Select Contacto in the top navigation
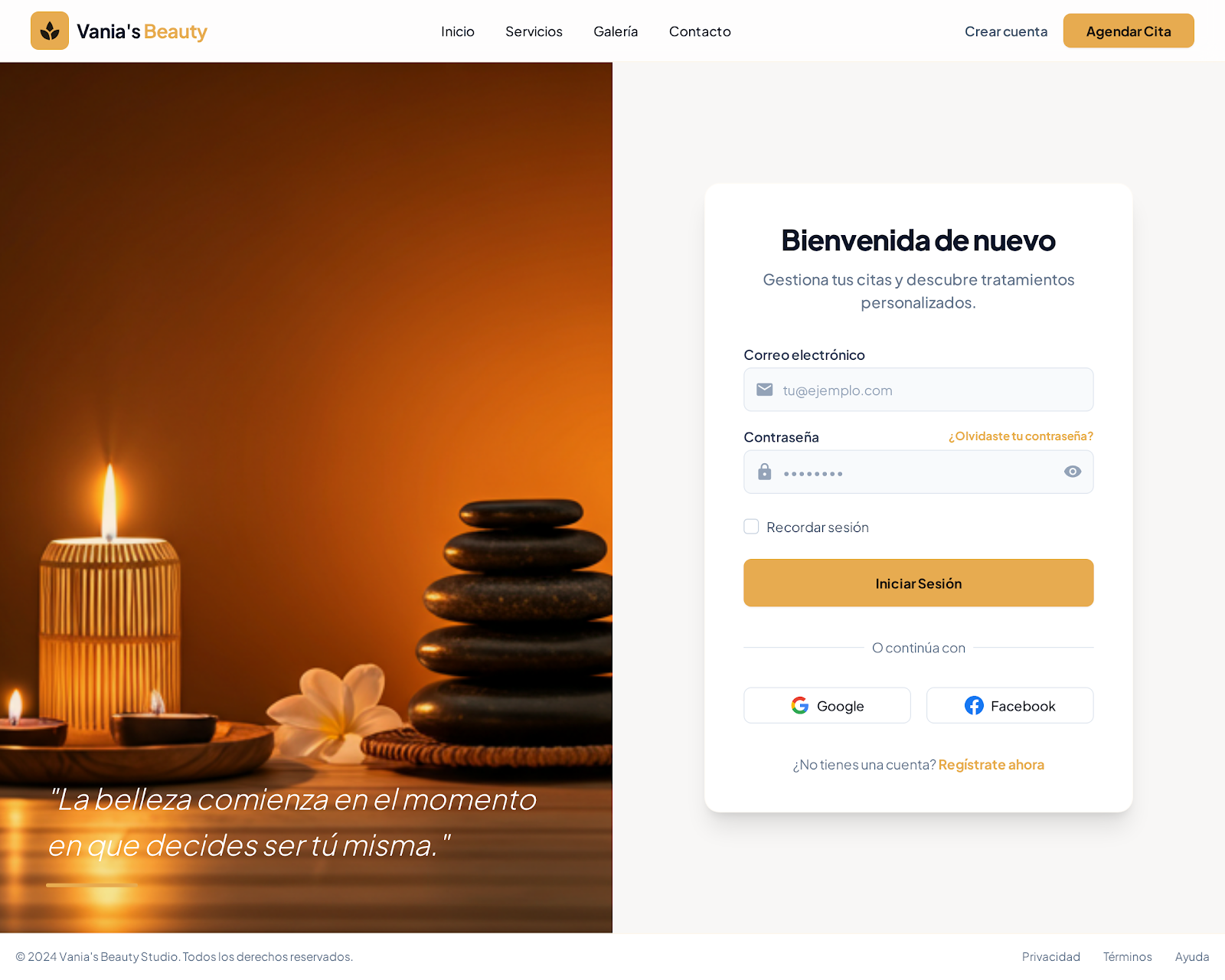Viewport: 1225px width, 980px height. click(x=700, y=31)
